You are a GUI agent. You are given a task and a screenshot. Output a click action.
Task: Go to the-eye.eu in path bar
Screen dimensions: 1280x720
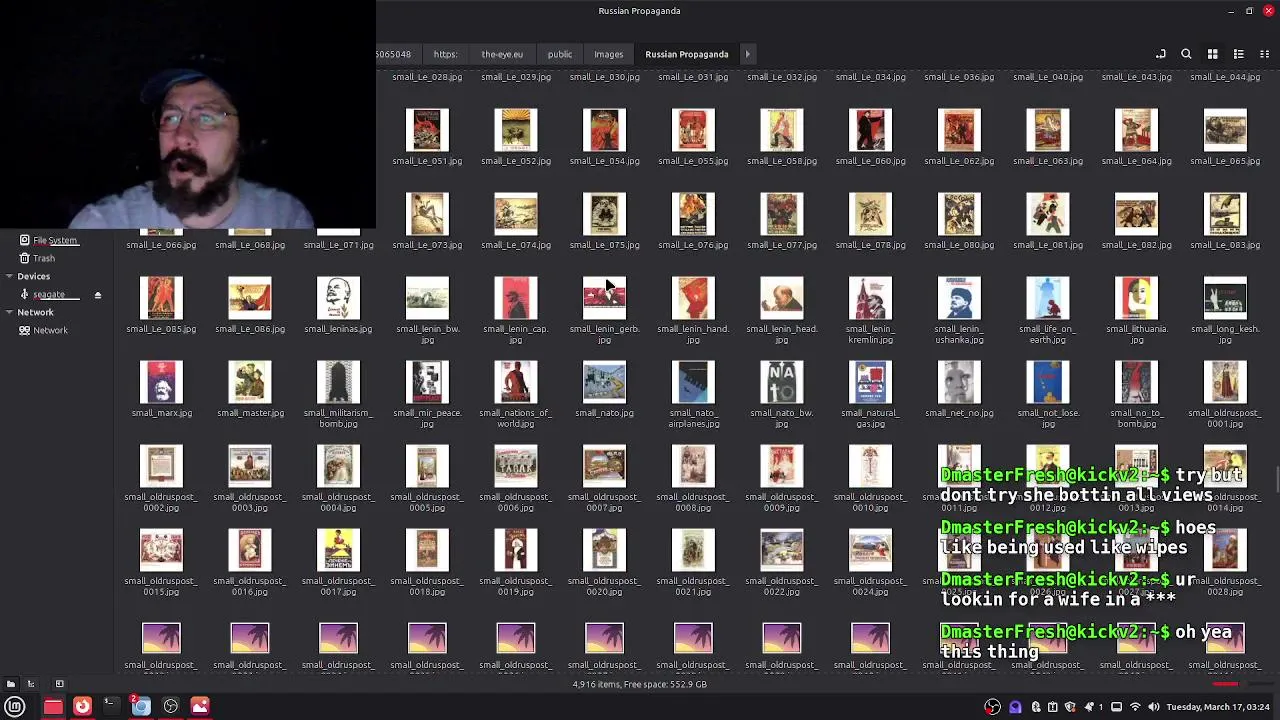502,54
